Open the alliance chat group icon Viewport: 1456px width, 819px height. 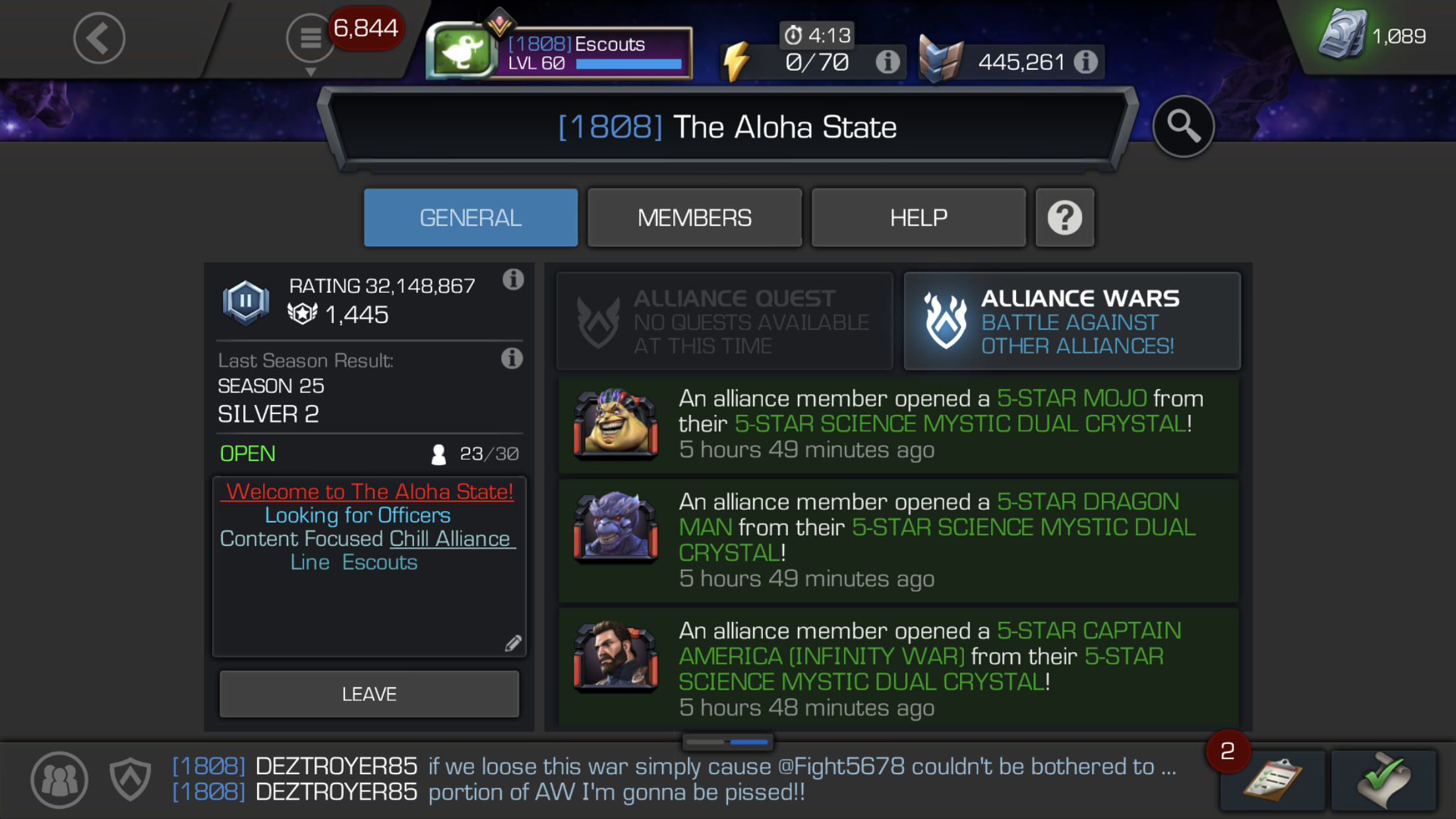(x=59, y=779)
